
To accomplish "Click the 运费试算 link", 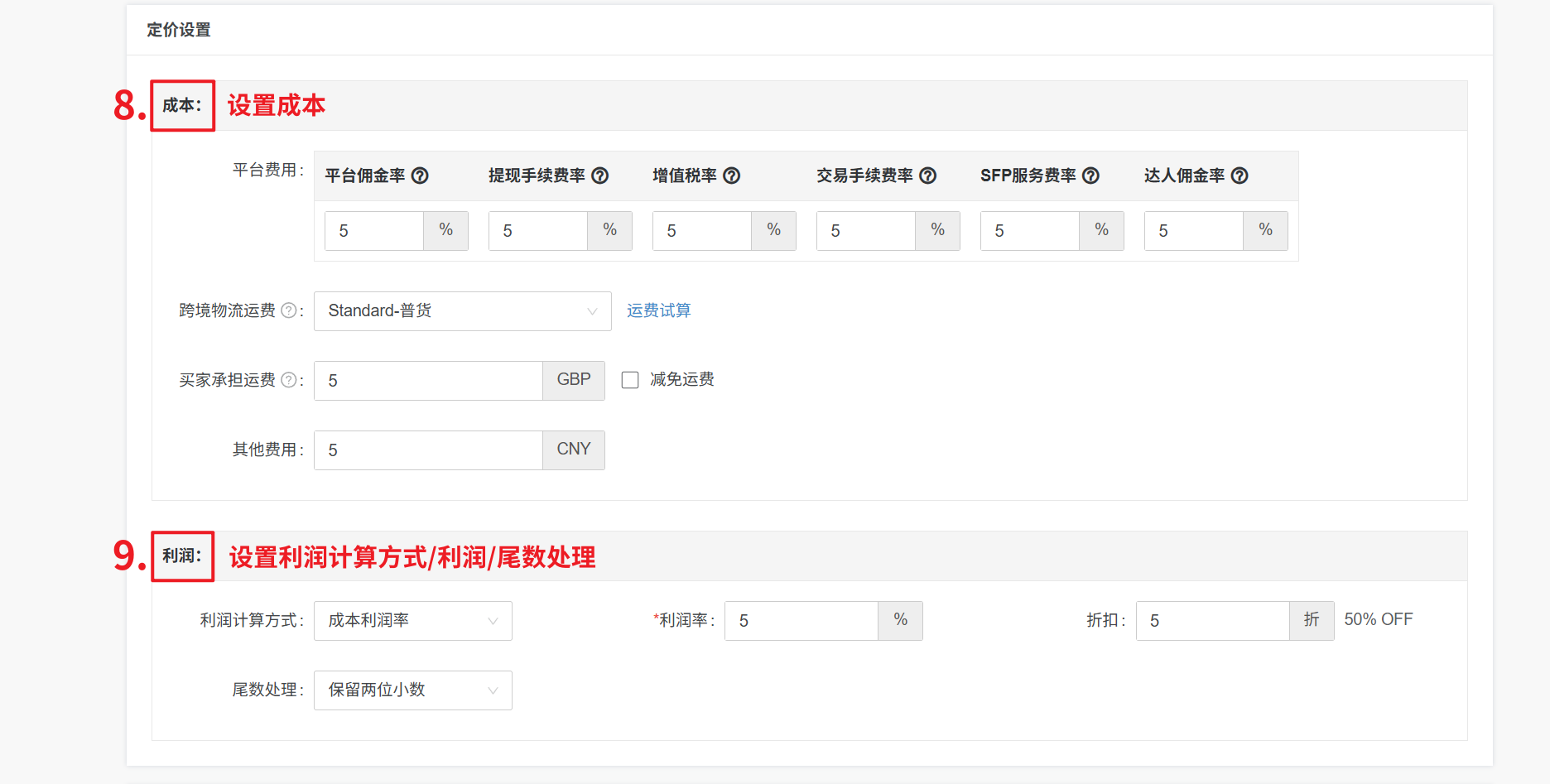I will coord(658,310).
